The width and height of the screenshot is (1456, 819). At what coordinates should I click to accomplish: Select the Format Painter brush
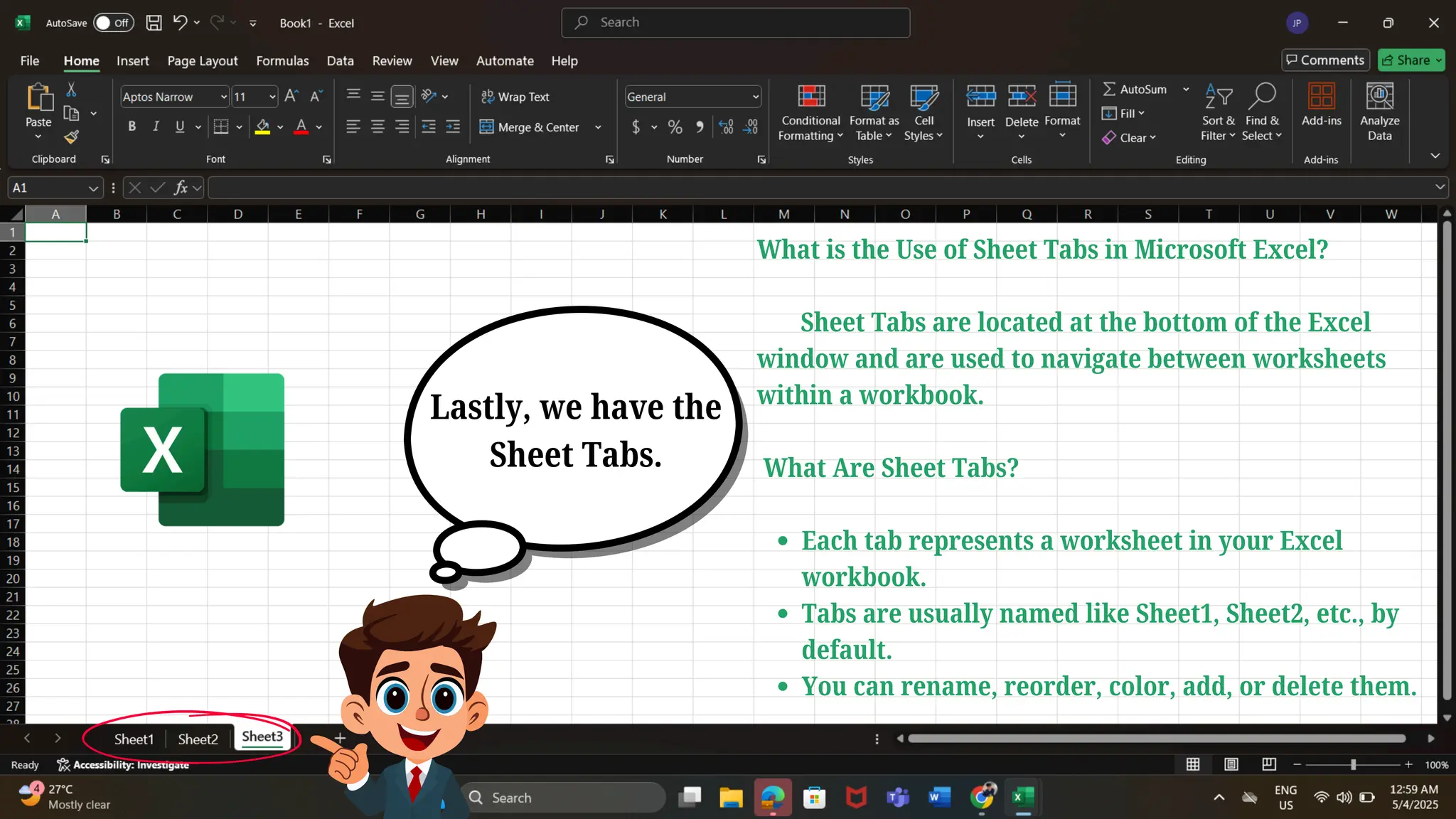coord(71,136)
